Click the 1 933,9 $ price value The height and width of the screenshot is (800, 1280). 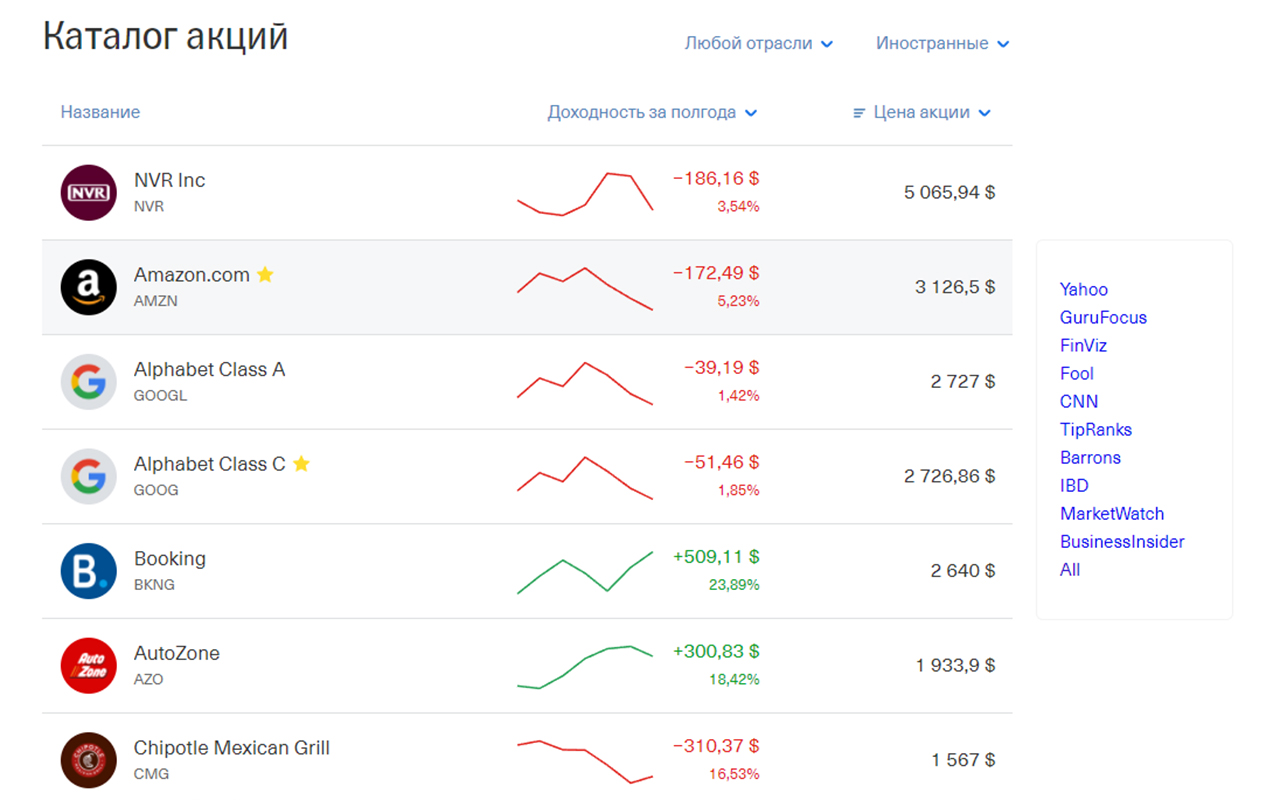(x=955, y=665)
